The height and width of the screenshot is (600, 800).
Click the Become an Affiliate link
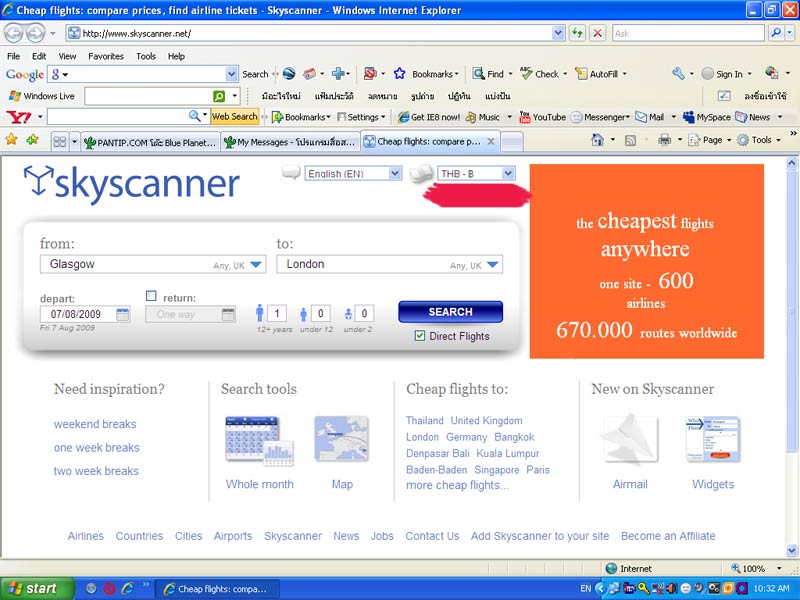coord(668,536)
